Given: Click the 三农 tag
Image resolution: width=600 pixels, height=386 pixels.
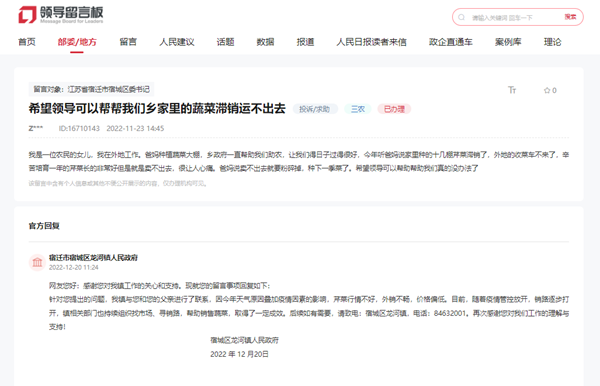Looking at the screenshot, I should pos(358,109).
